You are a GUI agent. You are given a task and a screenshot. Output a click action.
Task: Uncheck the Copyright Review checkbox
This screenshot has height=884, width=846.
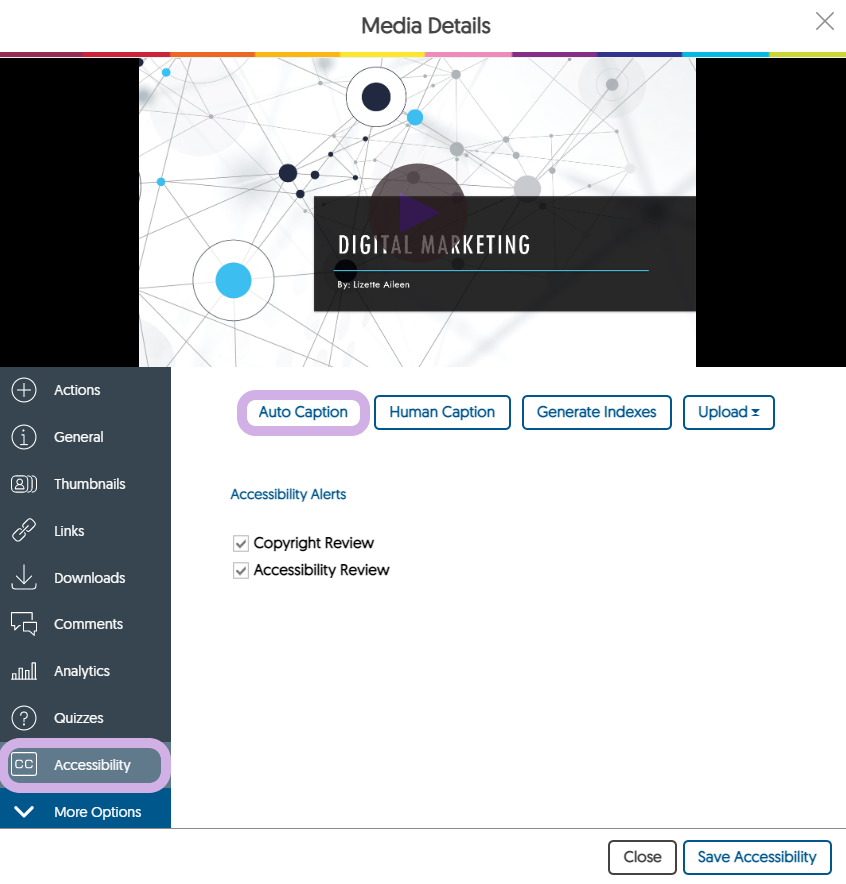tap(240, 544)
